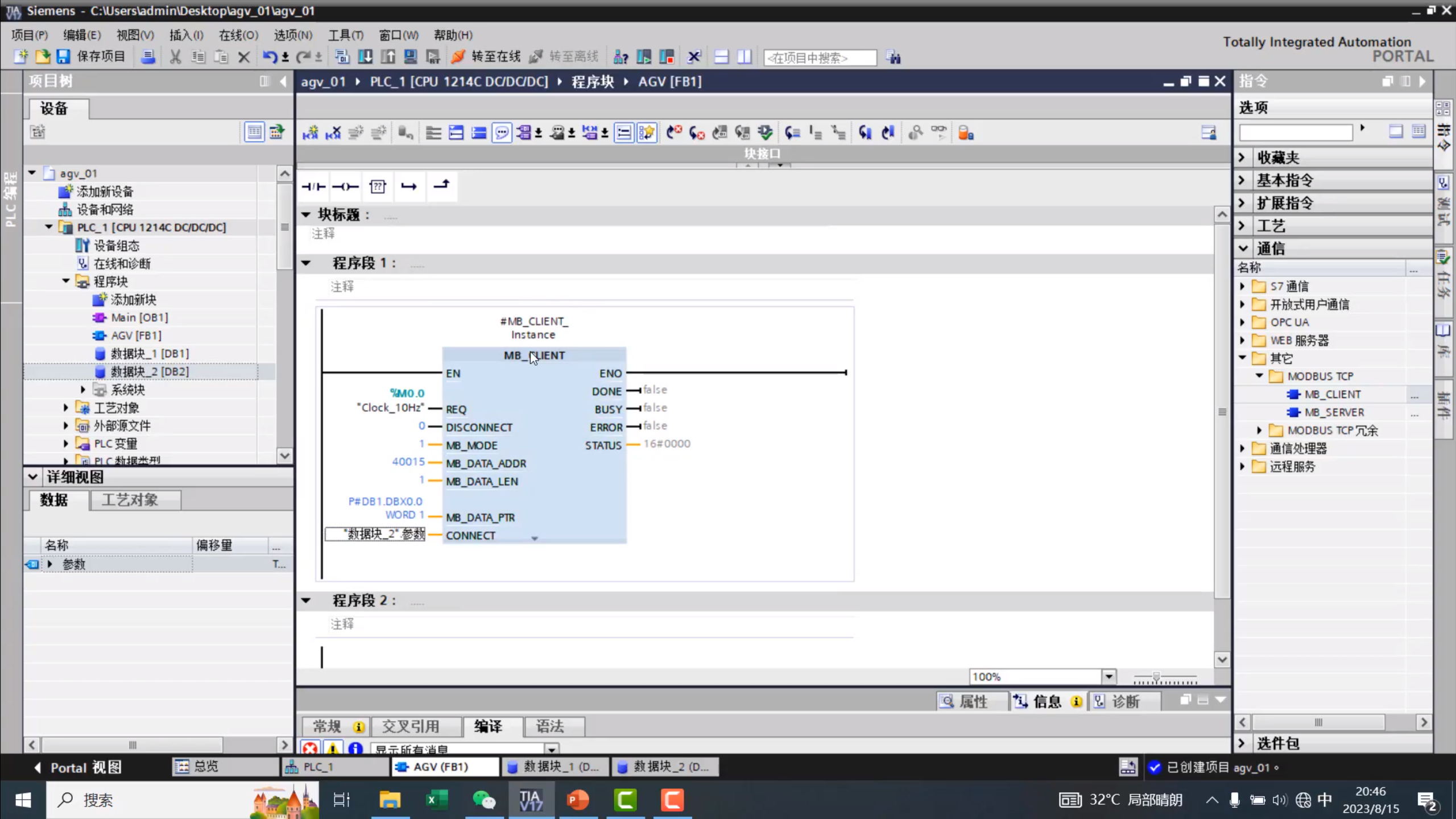The width and height of the screenshot is (1456, 819).
Task: Toggle the free-form comment icon in the editor toolbar
Action: [501, 133]
